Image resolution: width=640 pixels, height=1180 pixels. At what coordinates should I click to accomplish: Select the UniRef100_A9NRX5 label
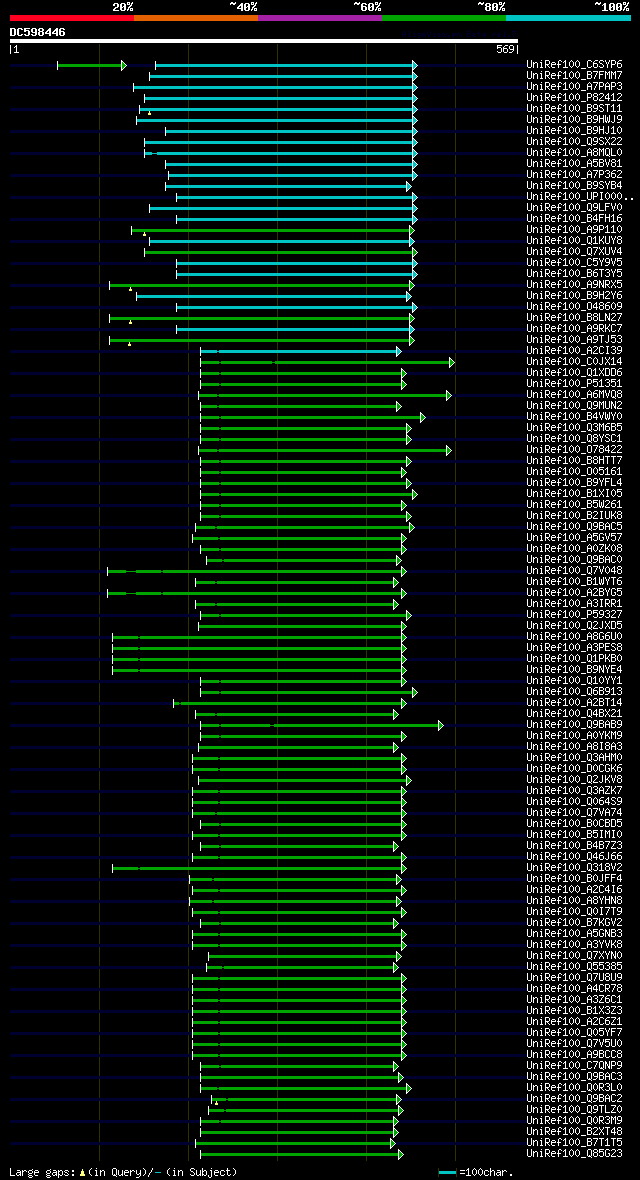click(574, 284)
